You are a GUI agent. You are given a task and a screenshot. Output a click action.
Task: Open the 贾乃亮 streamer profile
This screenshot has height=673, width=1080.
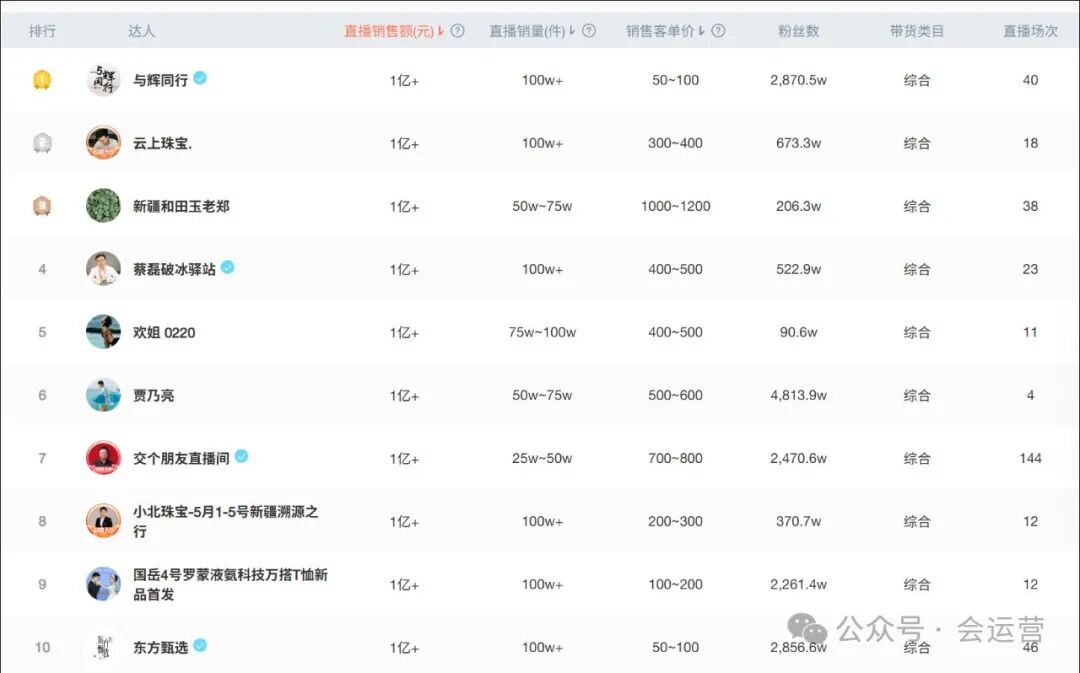click(153, 394)
